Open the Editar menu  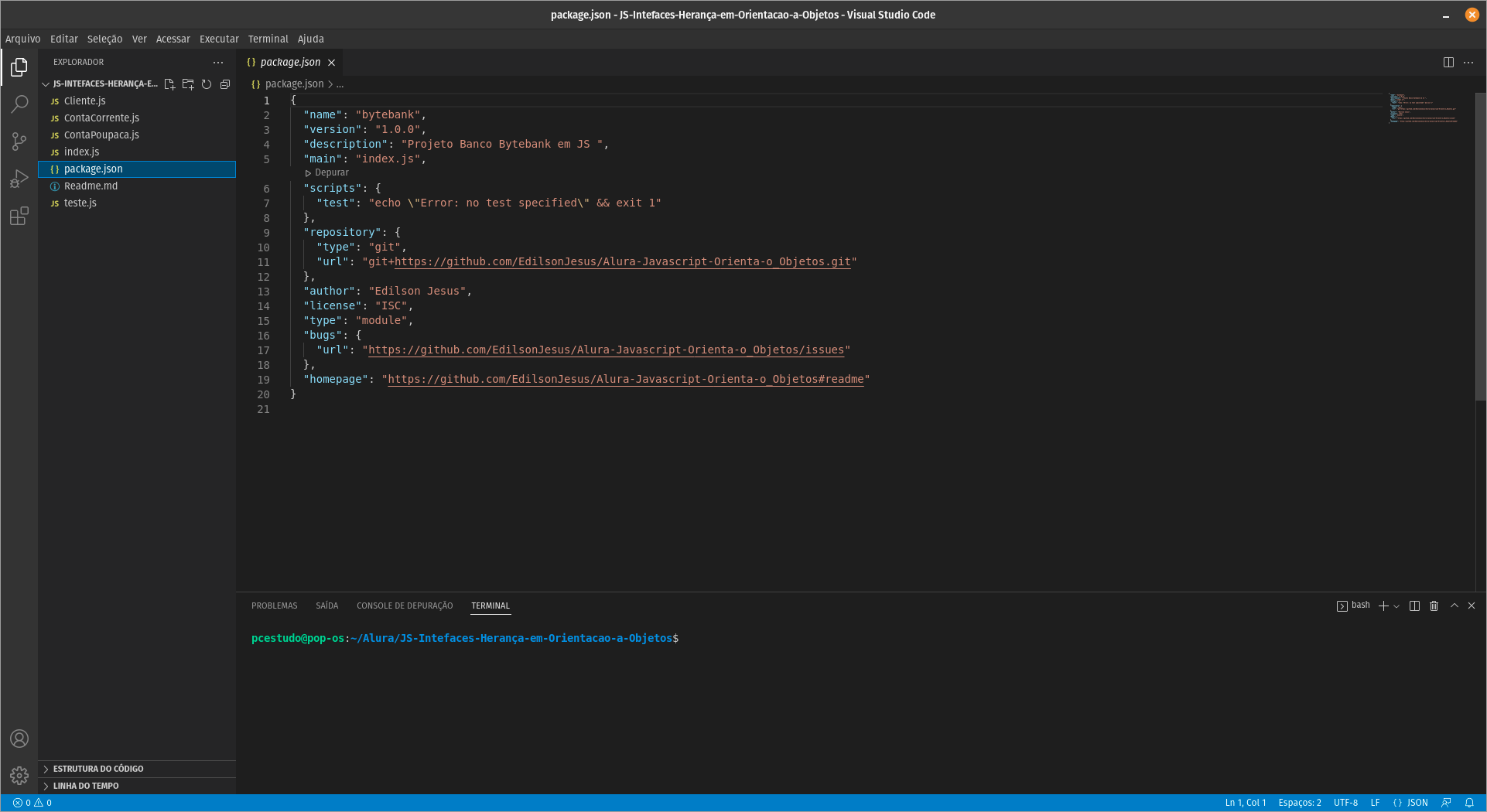point(64,39)
